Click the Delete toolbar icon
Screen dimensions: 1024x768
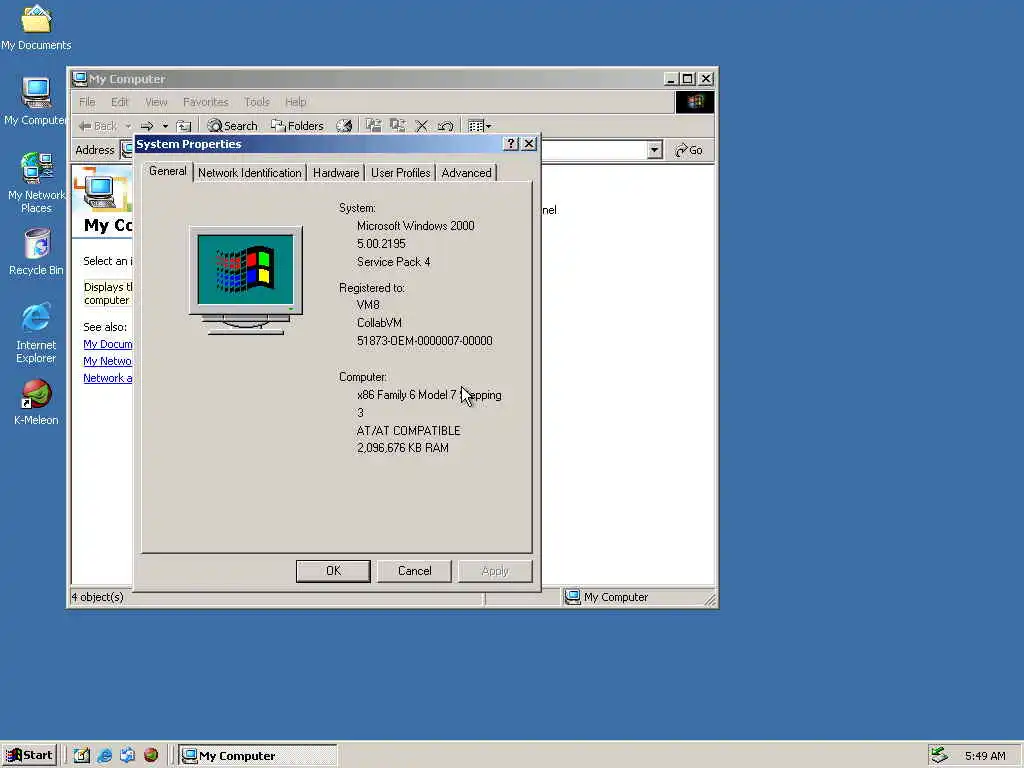(x=422, y=125)
